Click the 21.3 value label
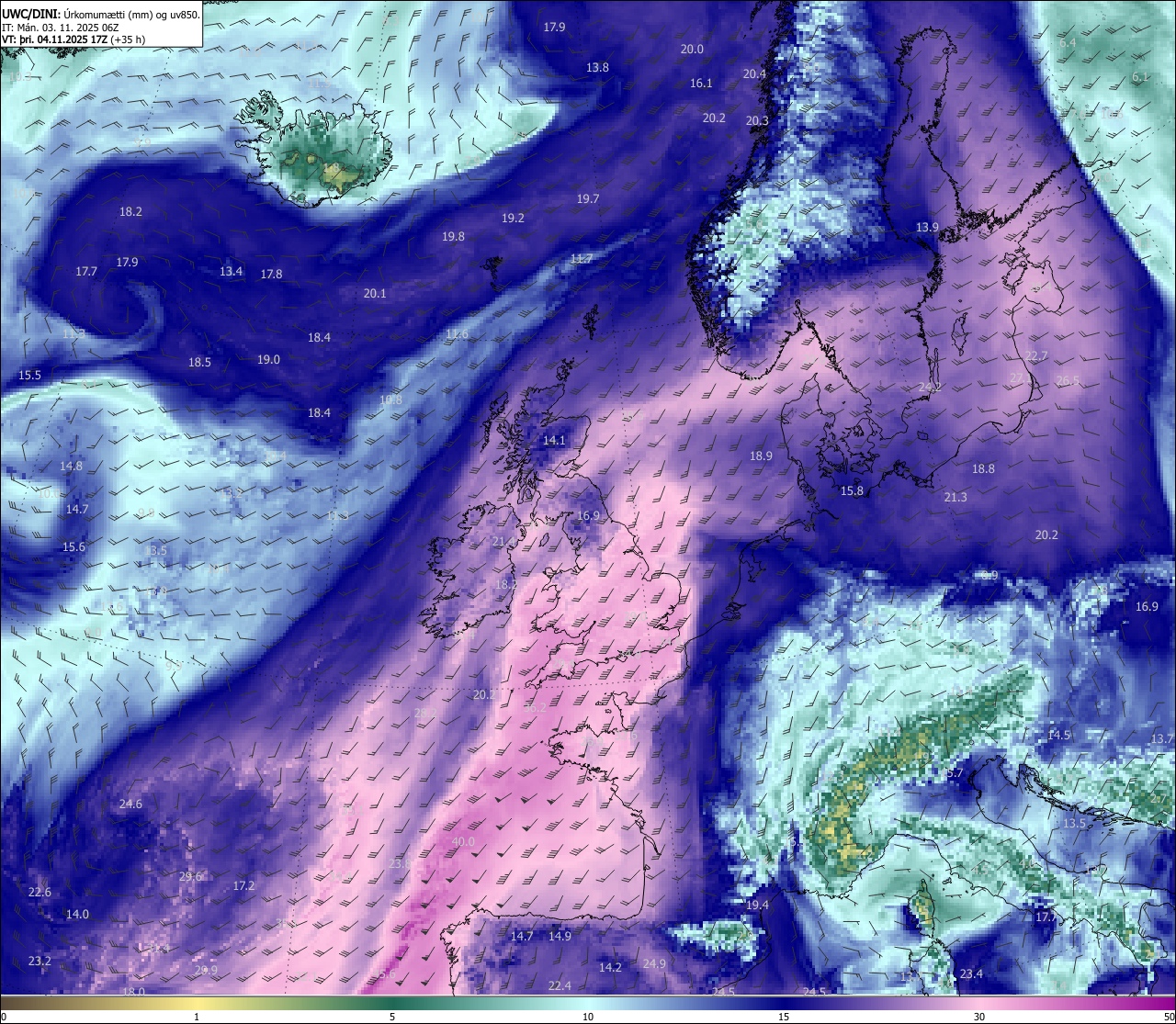The width and height of the screenshot is (1176, 1024). pyautogui.click(x=955, y=498)
